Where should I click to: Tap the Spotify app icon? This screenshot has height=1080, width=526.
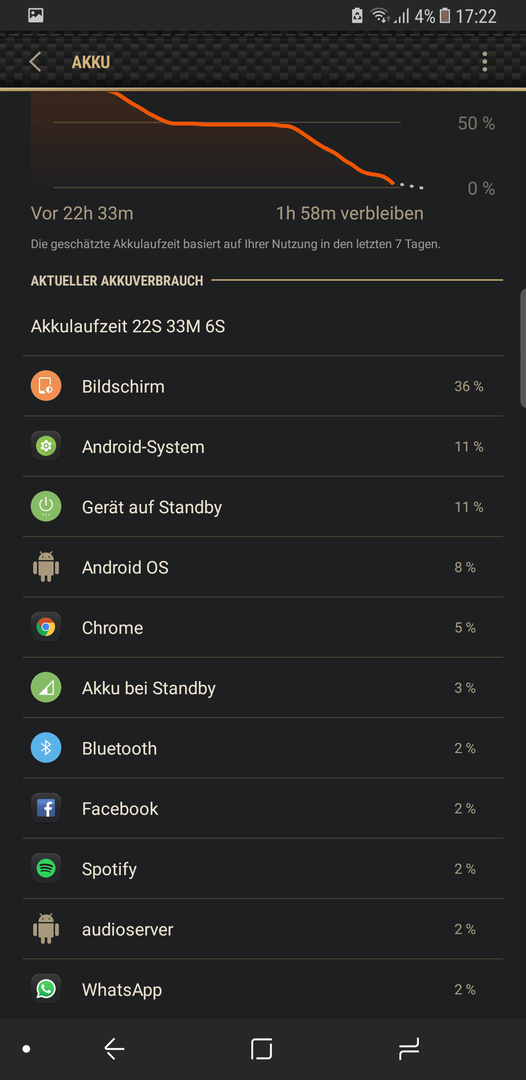46,869
